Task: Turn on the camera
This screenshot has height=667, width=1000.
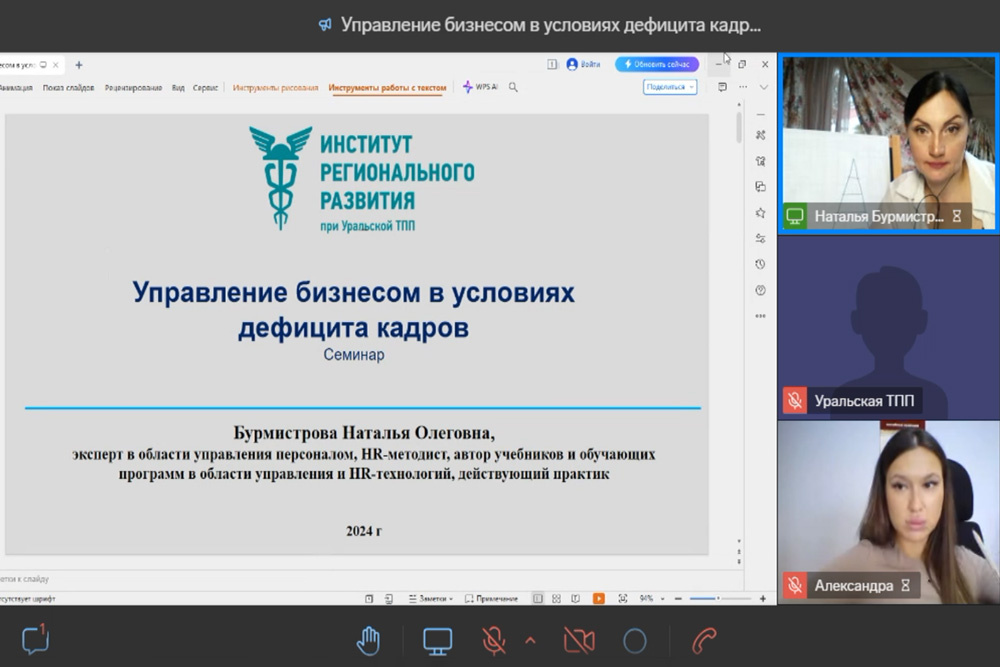Action: pos(579,641)
